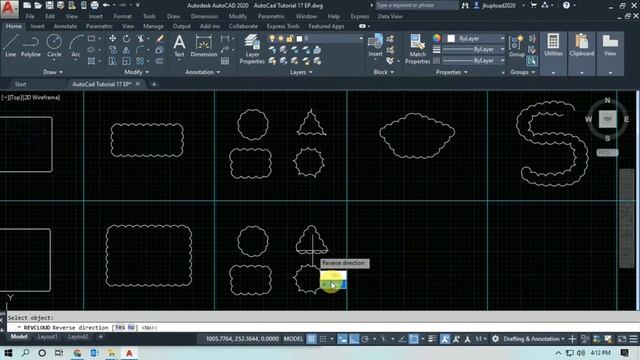Click the layer color white swatch
Viewport: 640px width, 360px height.
[x=299, y=38]
